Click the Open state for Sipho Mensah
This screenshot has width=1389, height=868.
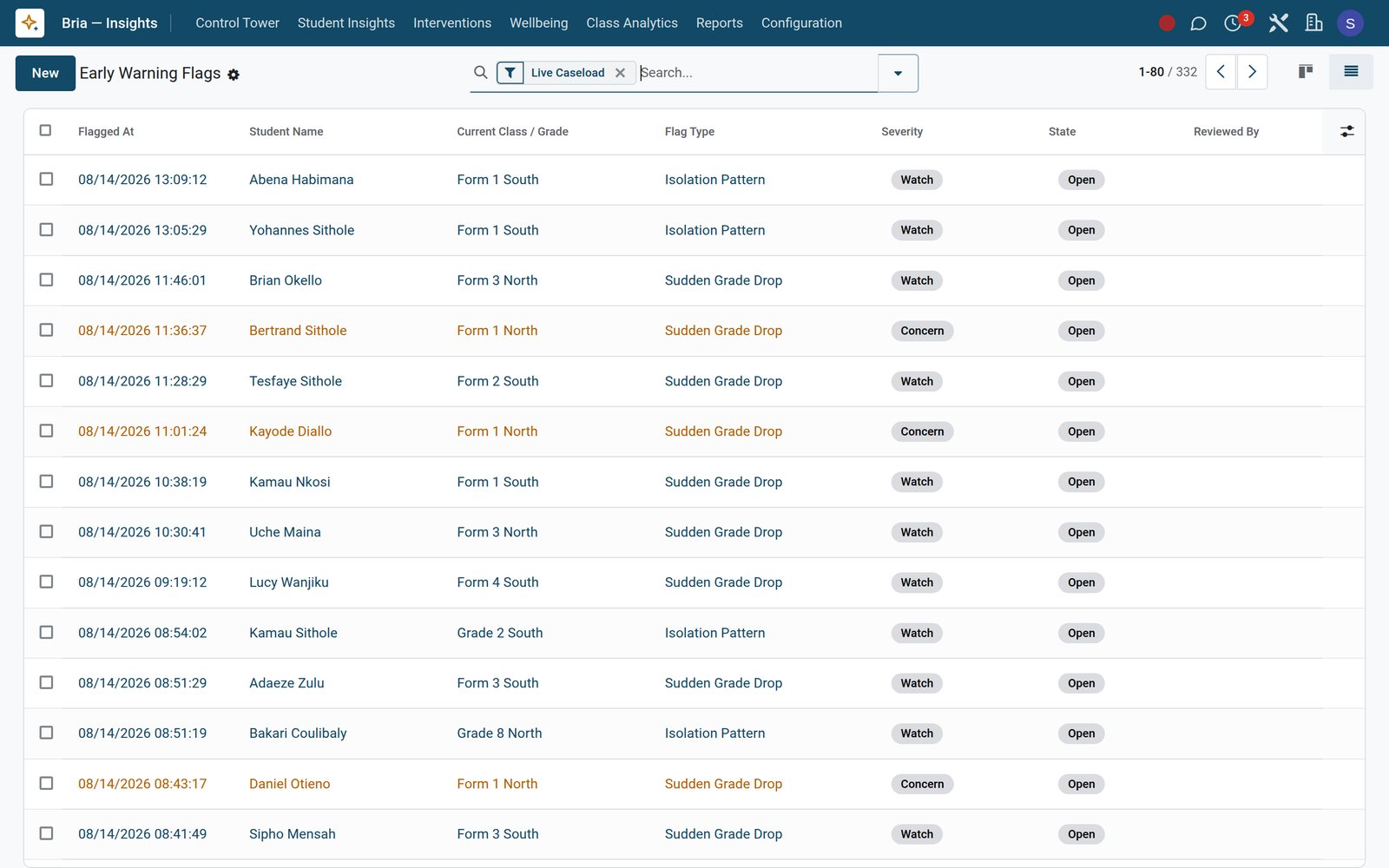coord(1081,834)
